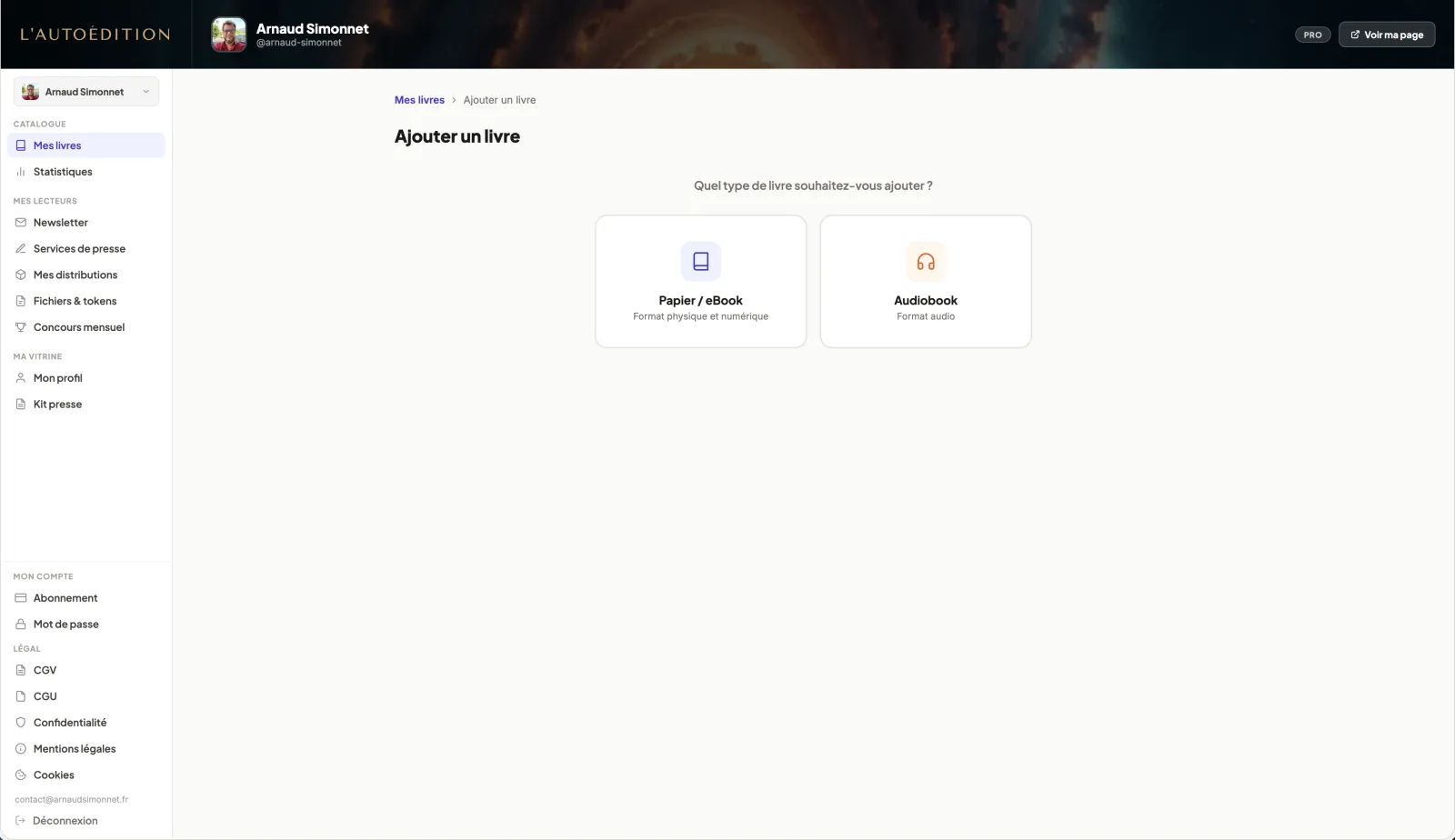Click the logout icon beside Déconnexion
This screenshot has width=1455, height=840.
20,821
